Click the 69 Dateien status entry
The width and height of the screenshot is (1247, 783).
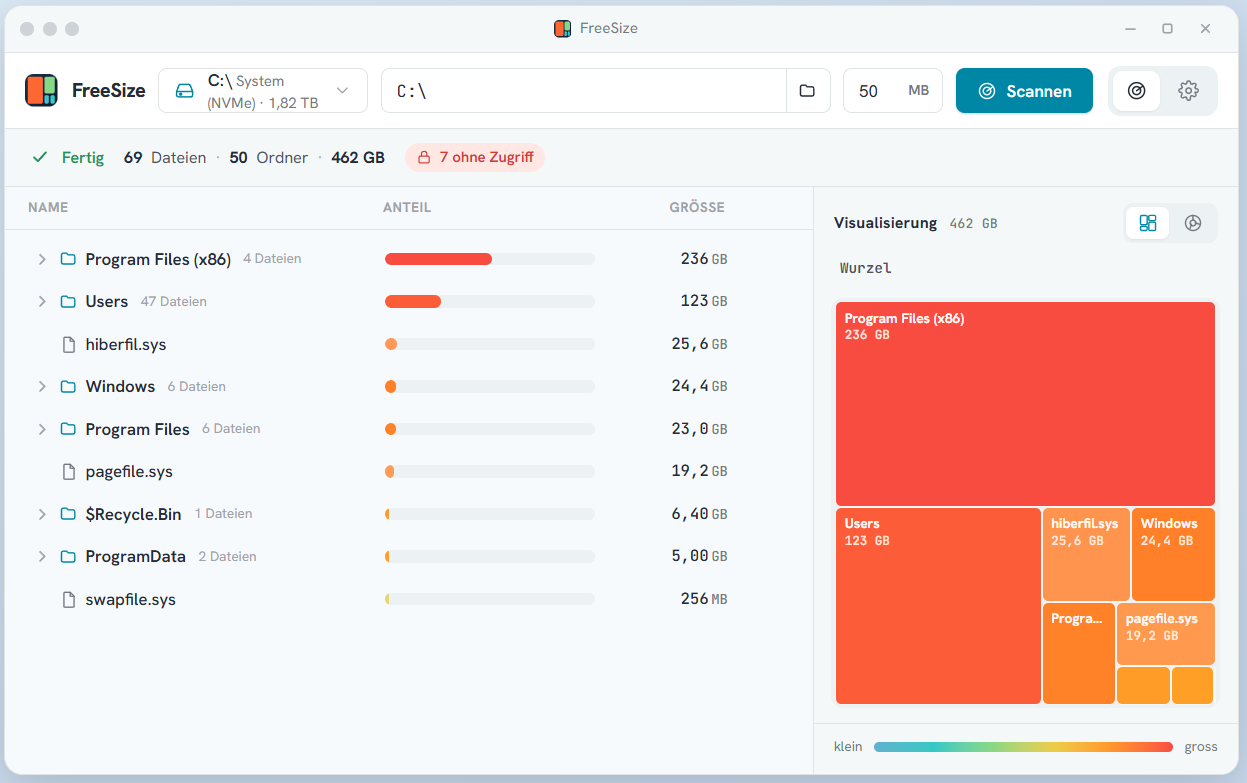coord(165,157)
